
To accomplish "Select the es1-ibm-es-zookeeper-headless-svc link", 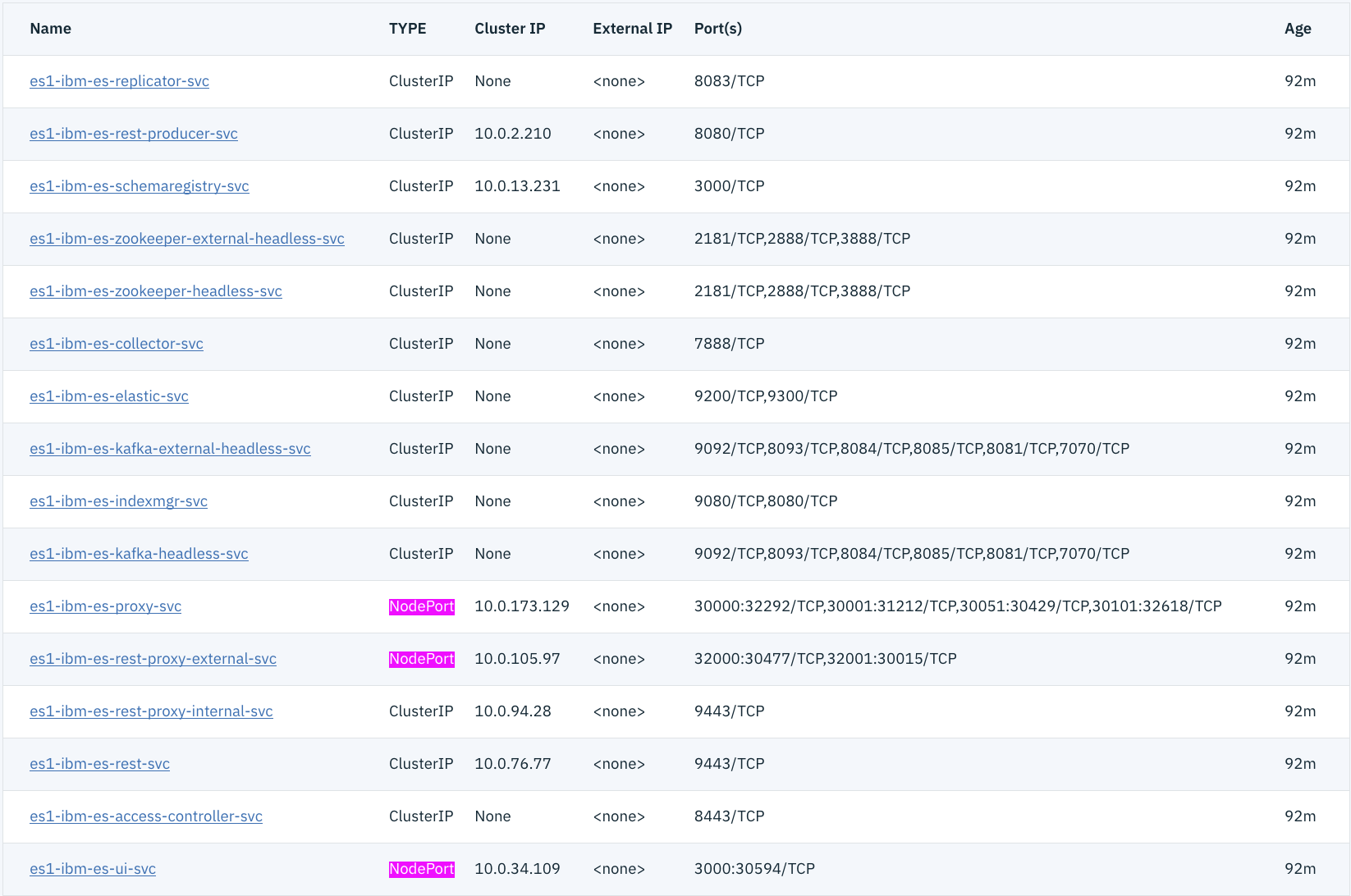I will (x=156, y=291).
